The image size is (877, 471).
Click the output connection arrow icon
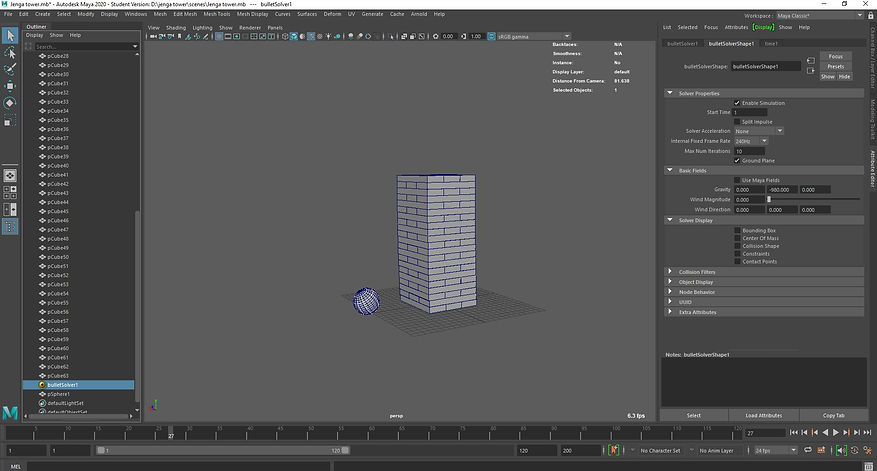tap(810, 70)
